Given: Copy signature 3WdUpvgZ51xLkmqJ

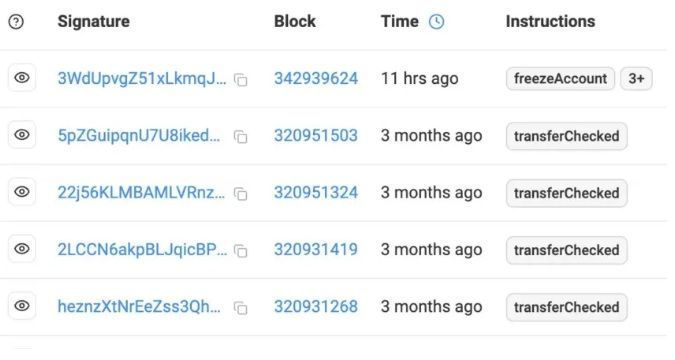Looking at the screenshot, I should tap(241, 80).
